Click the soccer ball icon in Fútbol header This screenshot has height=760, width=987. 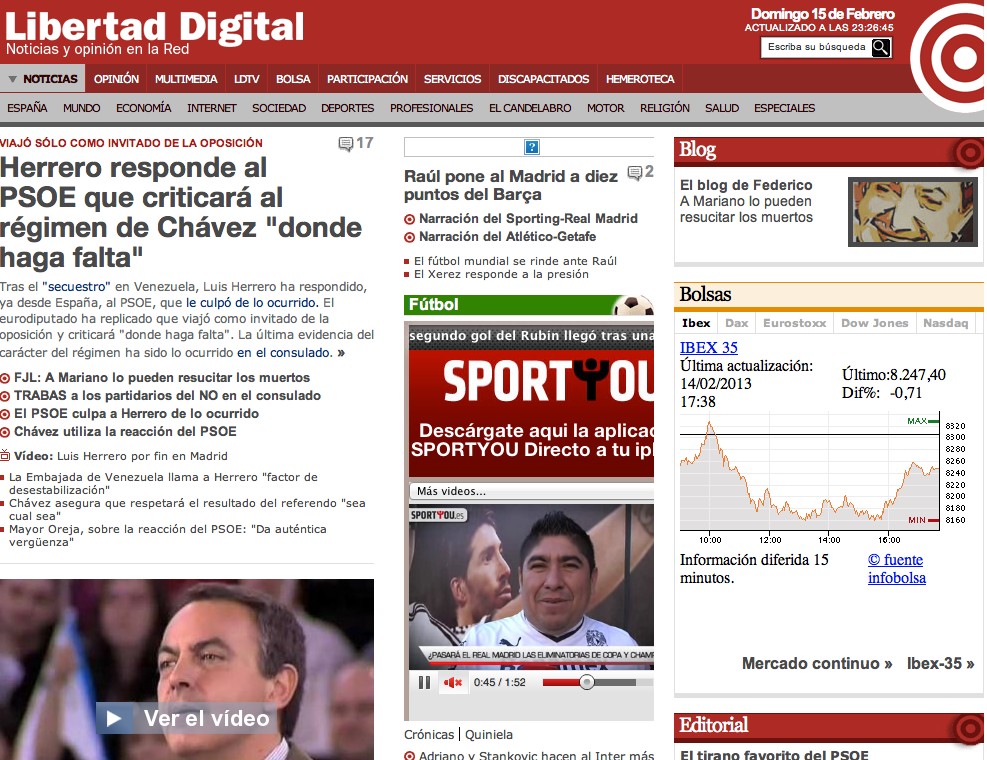coord(632,304)
